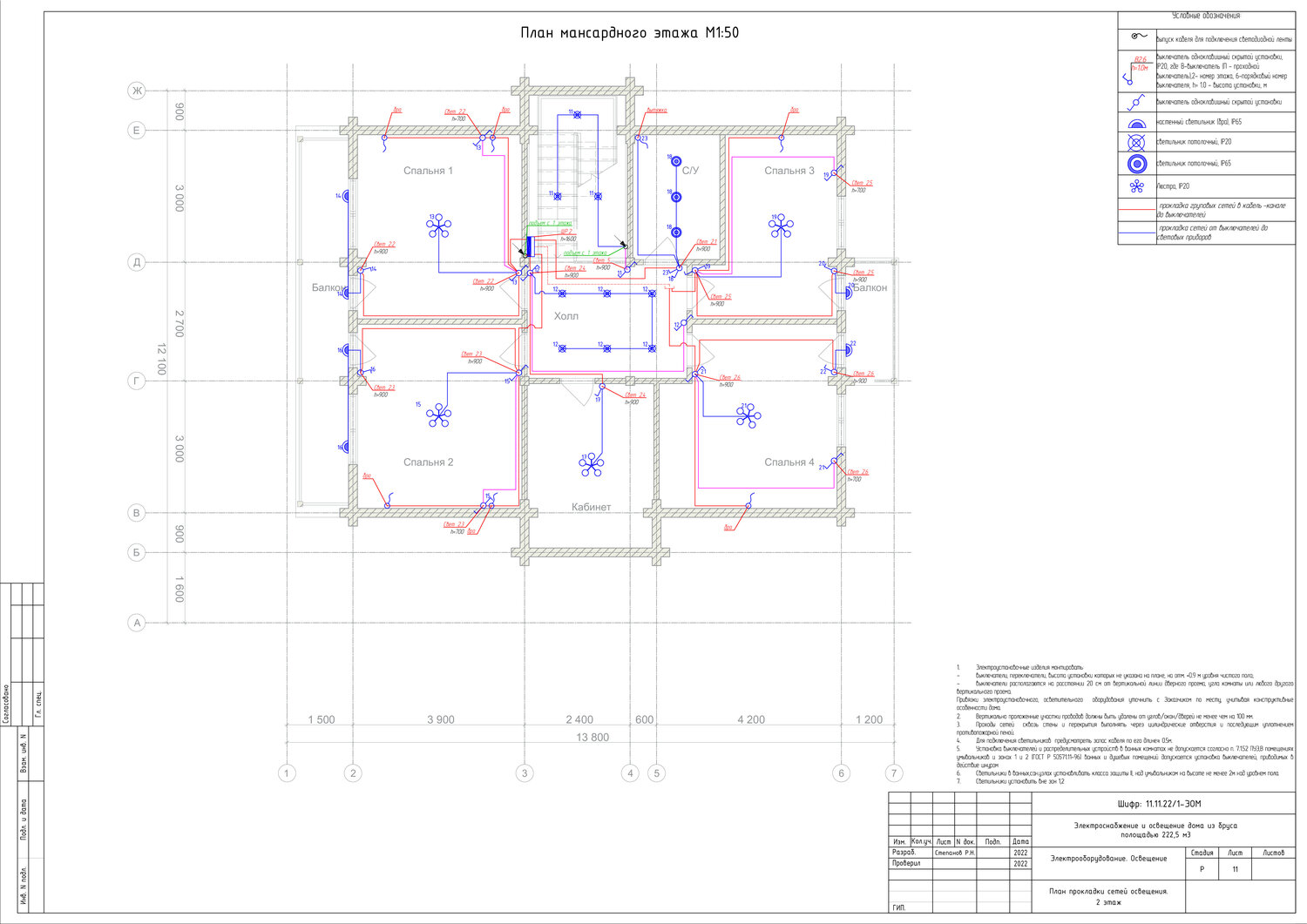This screenshot has width=1307, height=924.
Task: Click the dimension '2 400'
Action: click(579, 720)
